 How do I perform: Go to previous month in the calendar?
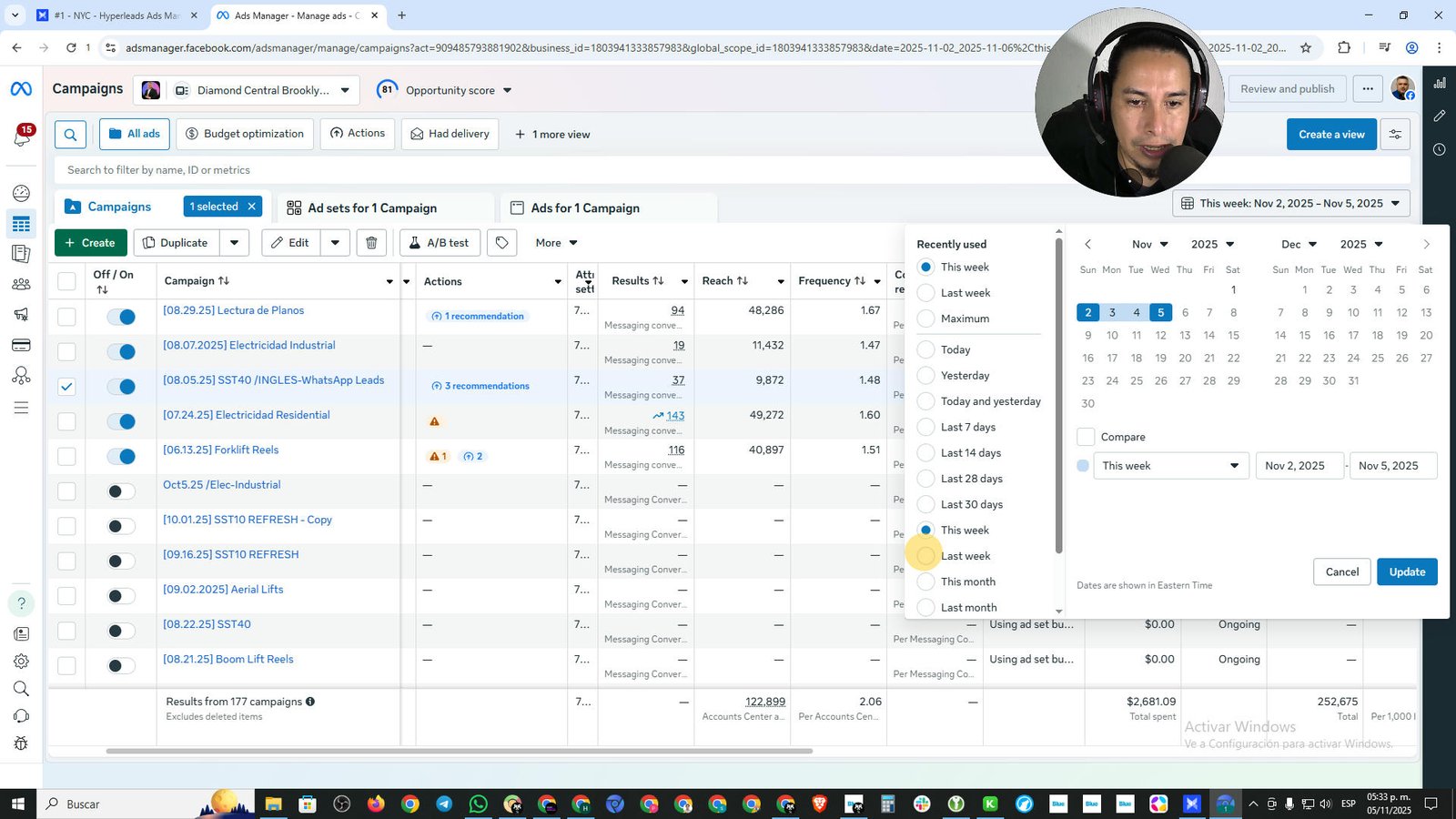coord(1087,244)
